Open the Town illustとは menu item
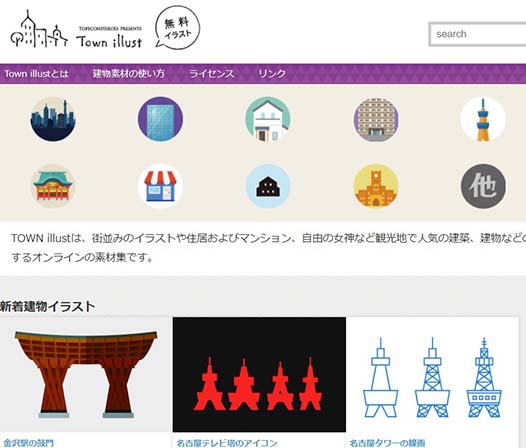The image size is (526, 448). click(x=37, y=74)
